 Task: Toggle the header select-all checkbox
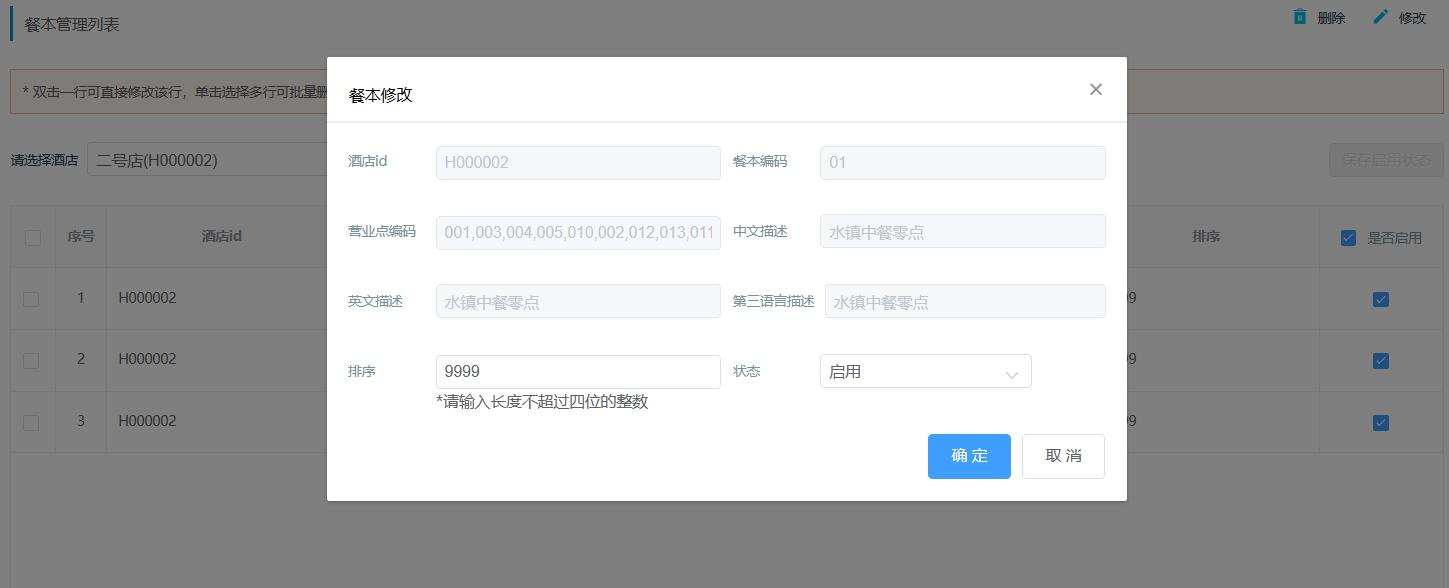[x=33, y=237]
